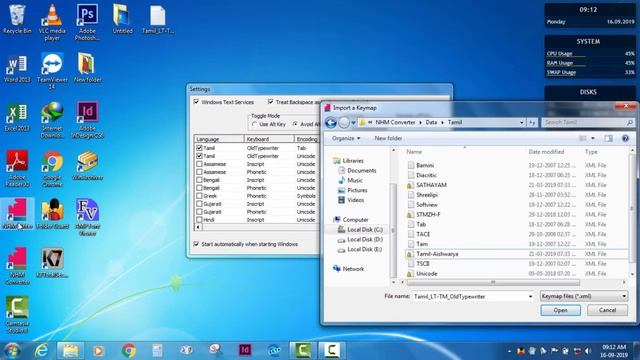Image resolution: width=640 pixels, height=360 pixels.
Task: Open Adobe InDesign CS6 desktop shortcut
Action: coord(87,120)
